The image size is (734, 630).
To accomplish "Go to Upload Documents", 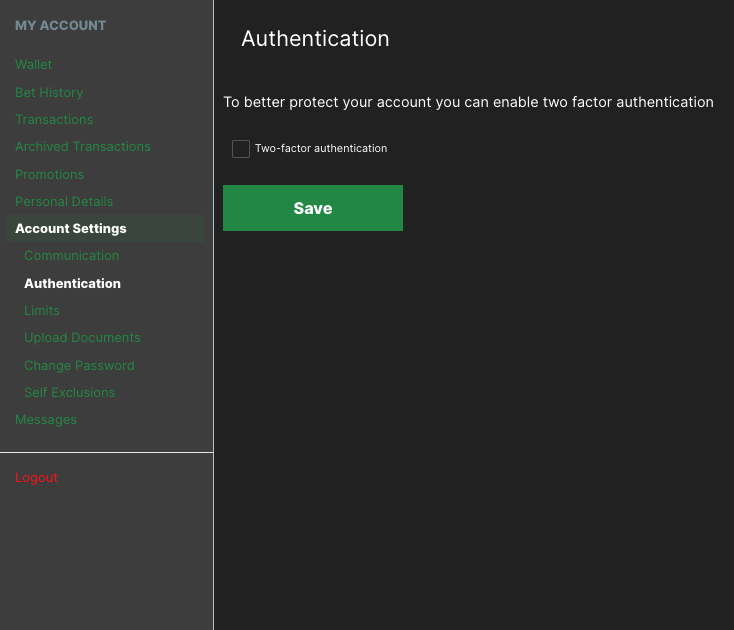I will [82, 338].
